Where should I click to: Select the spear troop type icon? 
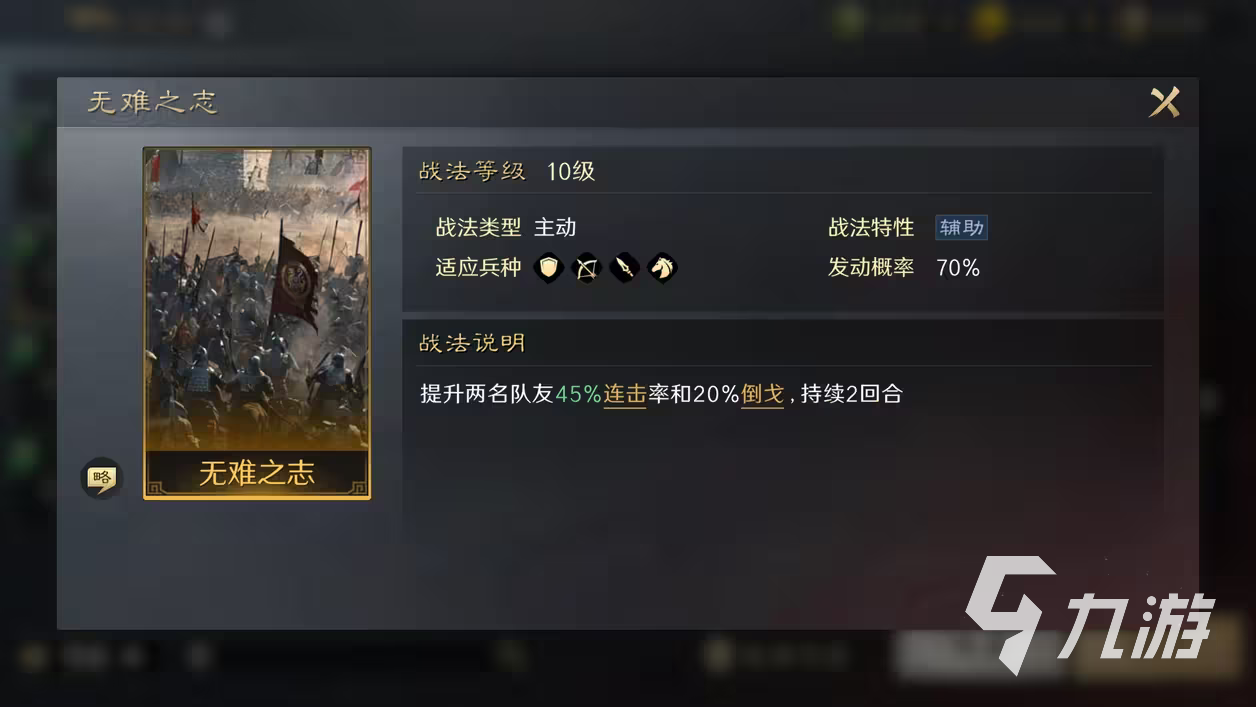tap(625, 267)
